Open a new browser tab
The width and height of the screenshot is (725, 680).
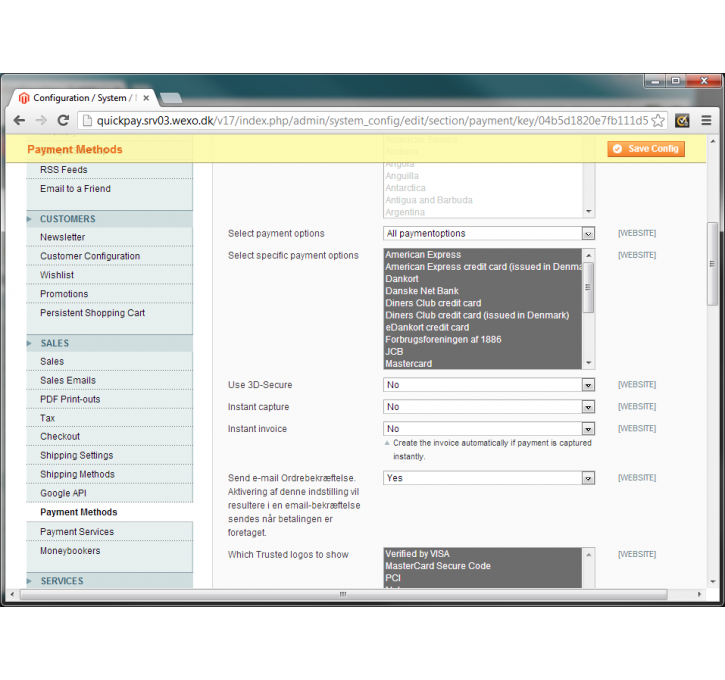171,98
